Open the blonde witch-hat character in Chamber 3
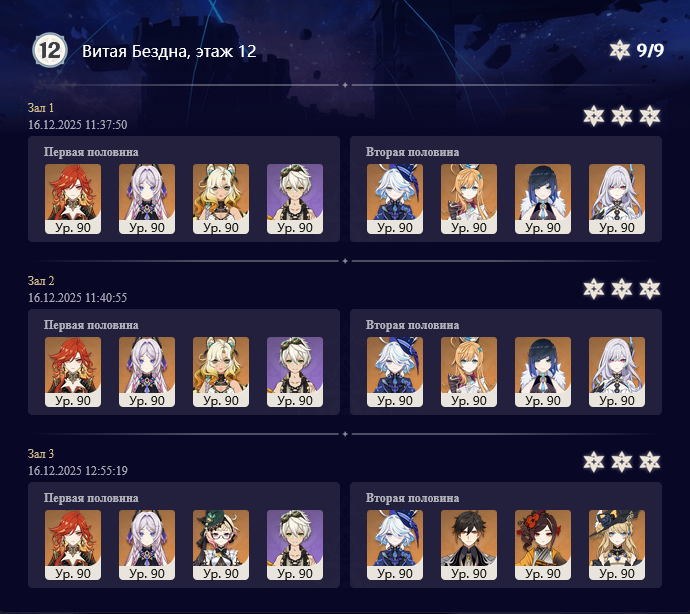 point(617,545)
